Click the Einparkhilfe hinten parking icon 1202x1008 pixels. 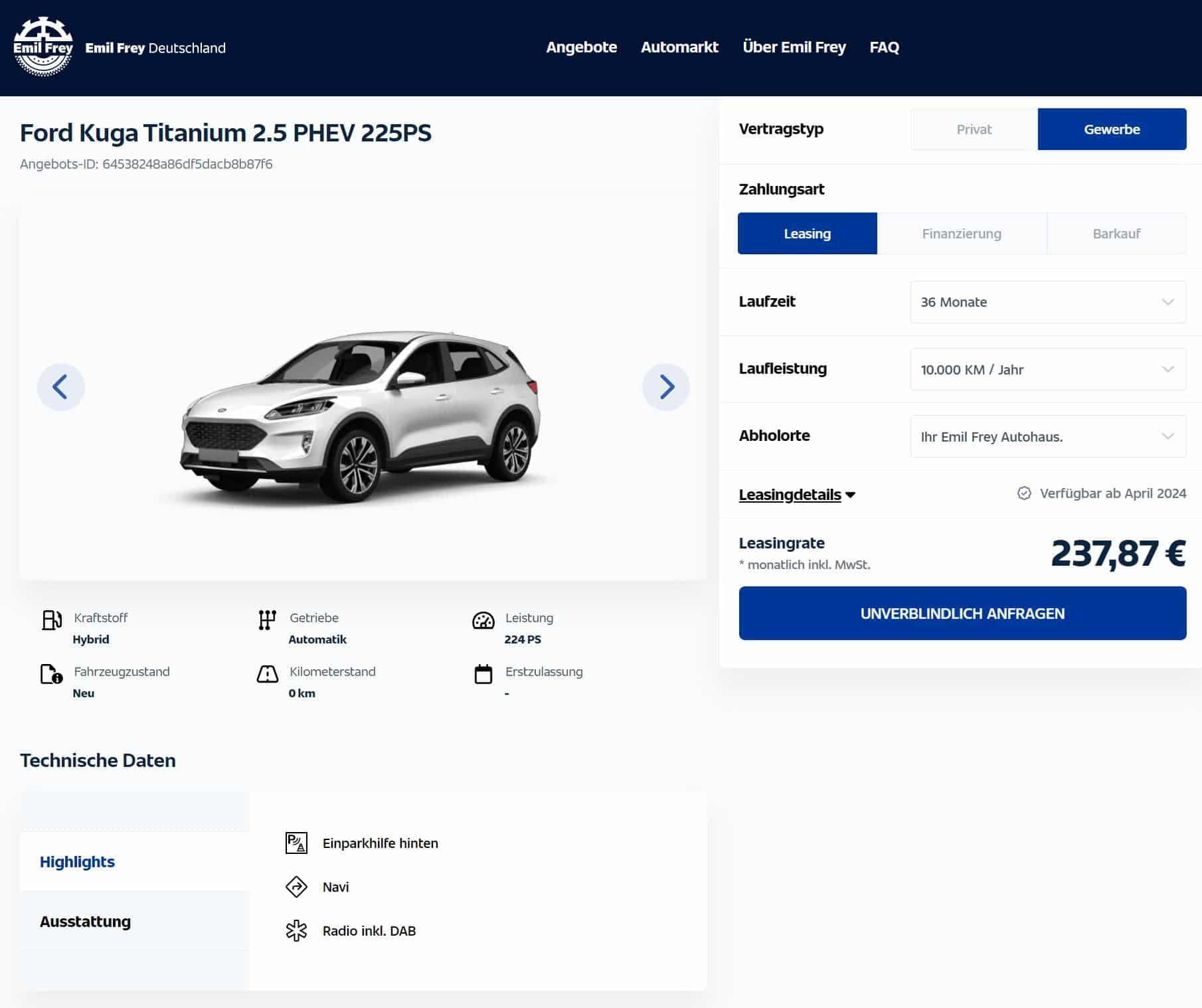(x=296, y=843)
